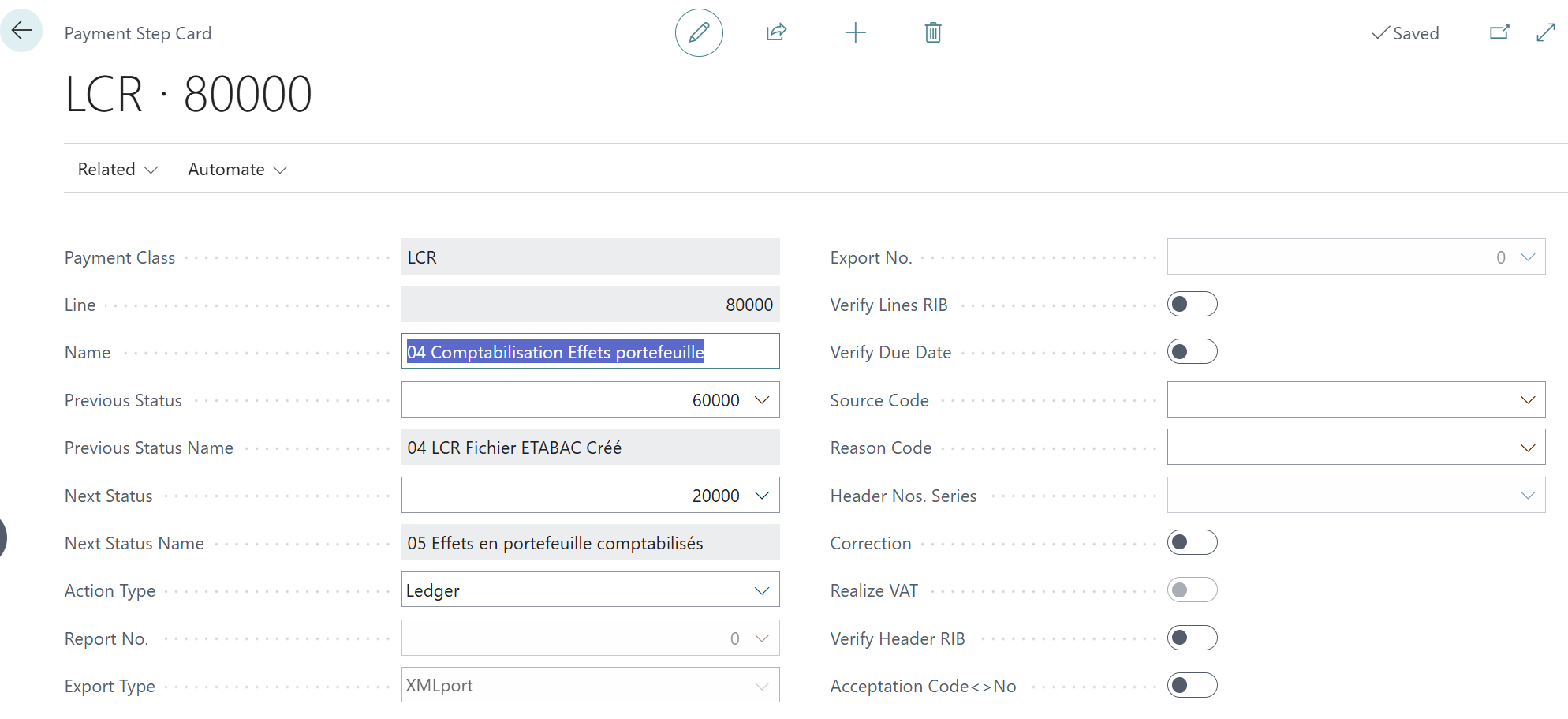Open the Automate menu
The height and width of the screenshot is (719, 1568).
click(x=236, y=169)
